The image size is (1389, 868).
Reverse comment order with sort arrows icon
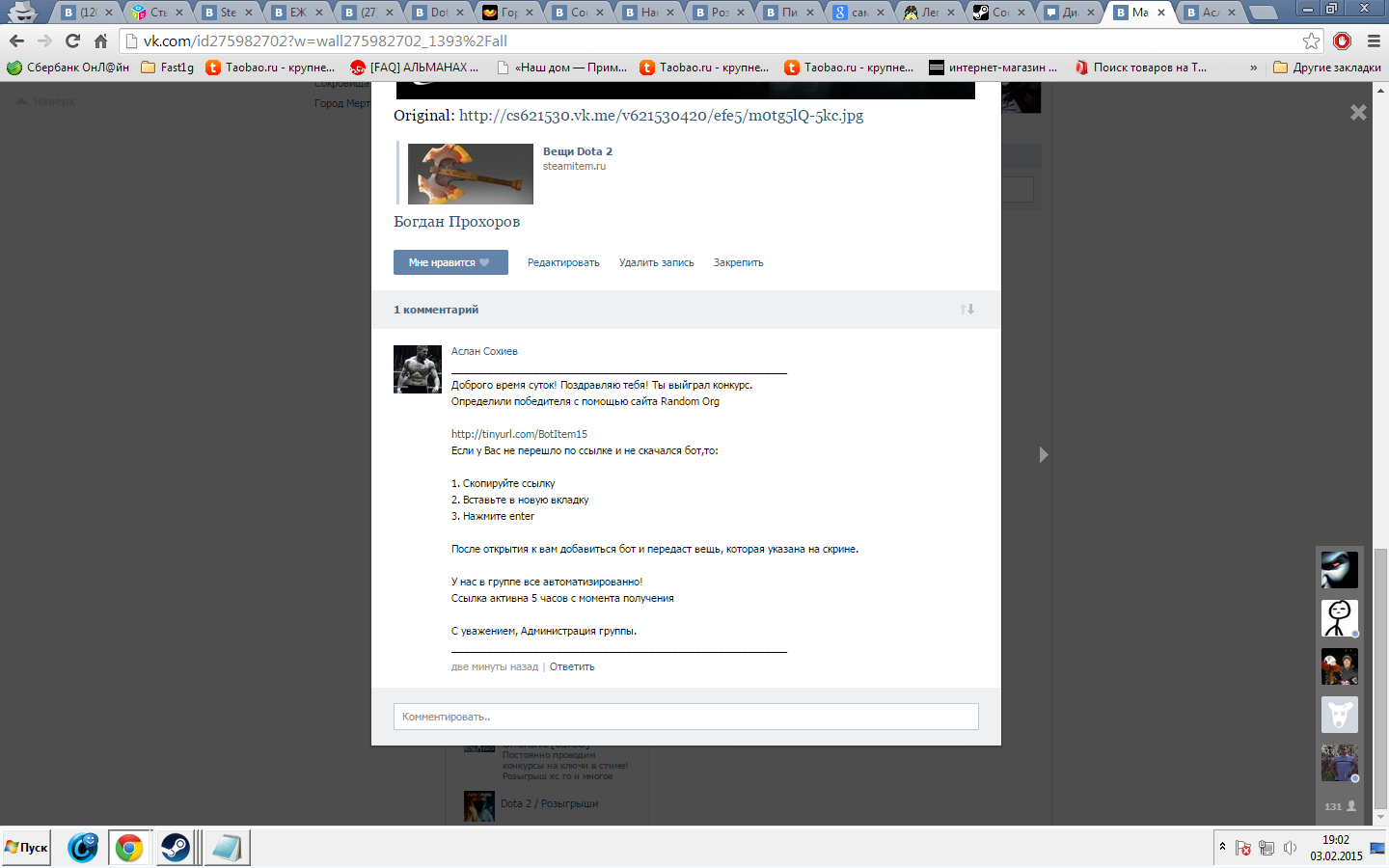click(967, 310)
